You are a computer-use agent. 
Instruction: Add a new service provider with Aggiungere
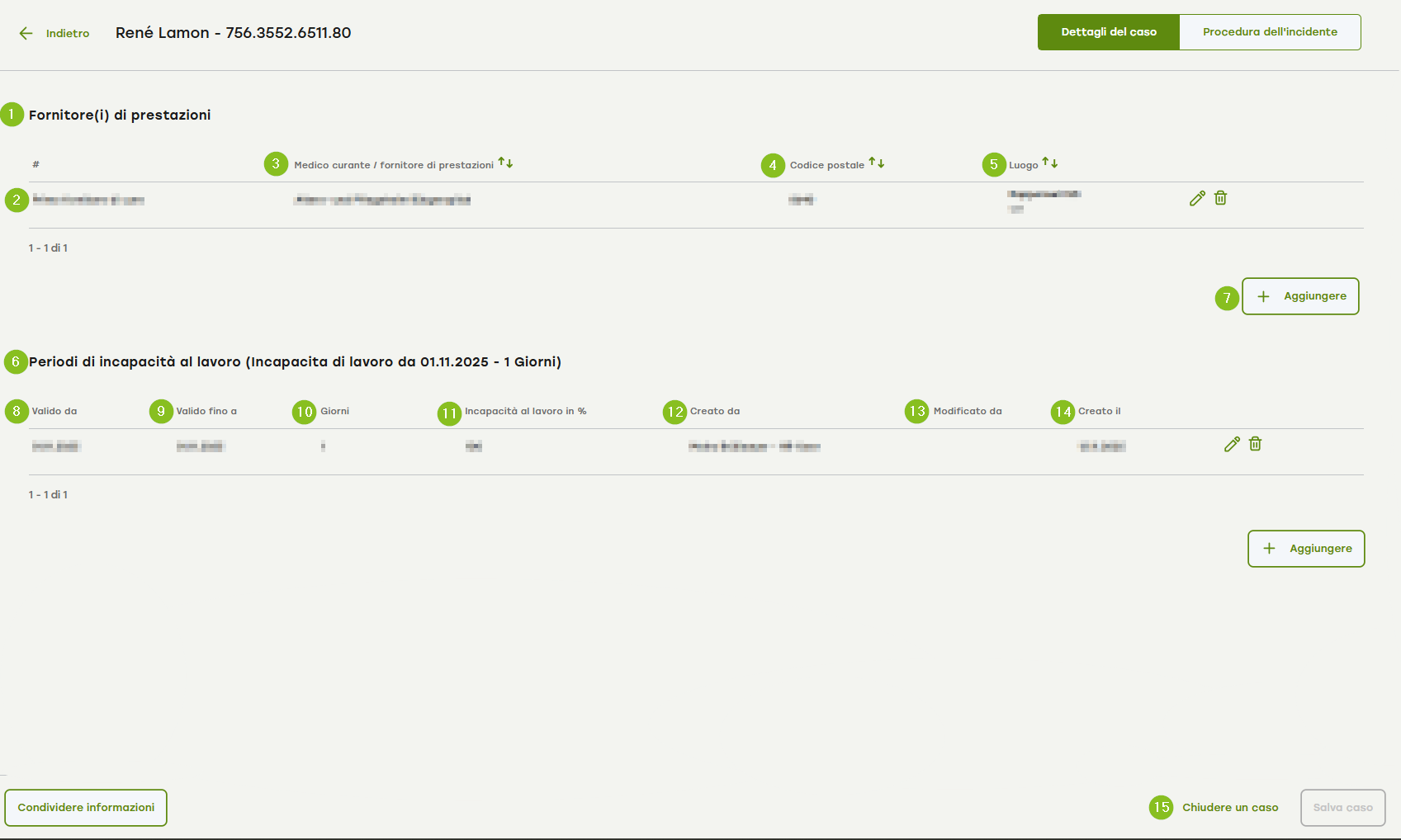click(x=1300, y=296)
